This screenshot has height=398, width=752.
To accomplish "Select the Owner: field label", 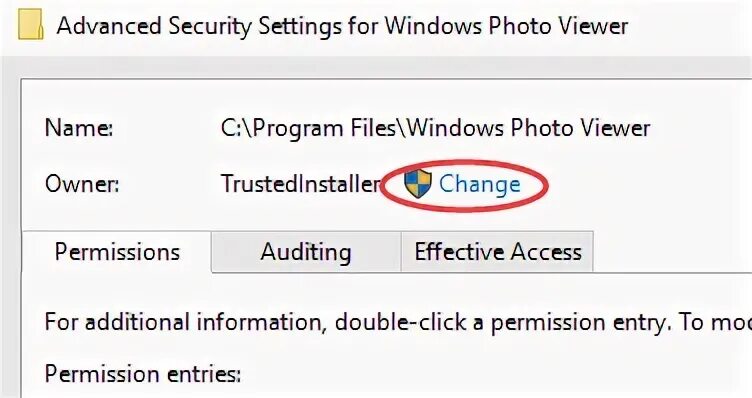I will (x=82, y=184).
